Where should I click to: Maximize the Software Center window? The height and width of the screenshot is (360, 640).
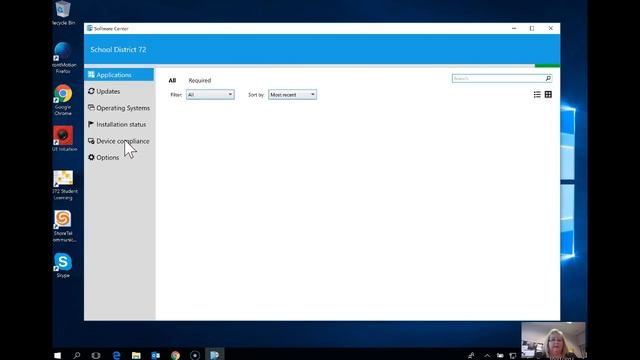pos(532,28)
